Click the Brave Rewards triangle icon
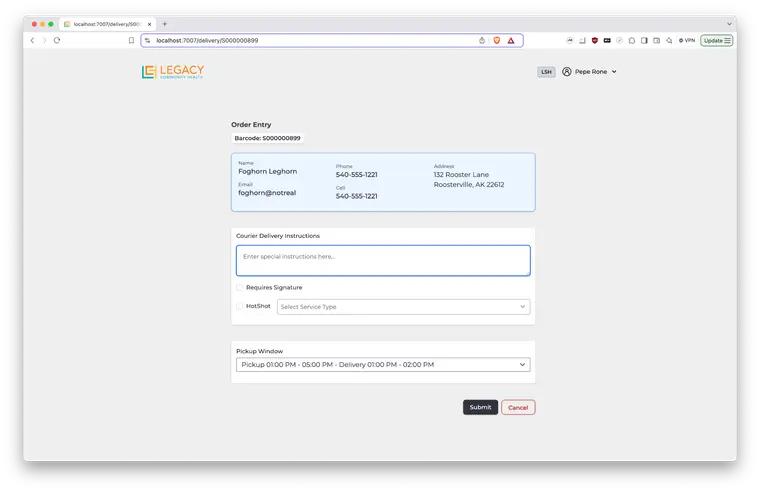Image resolution: width=760 pixels, height=492 pixels. click(510, 40)
